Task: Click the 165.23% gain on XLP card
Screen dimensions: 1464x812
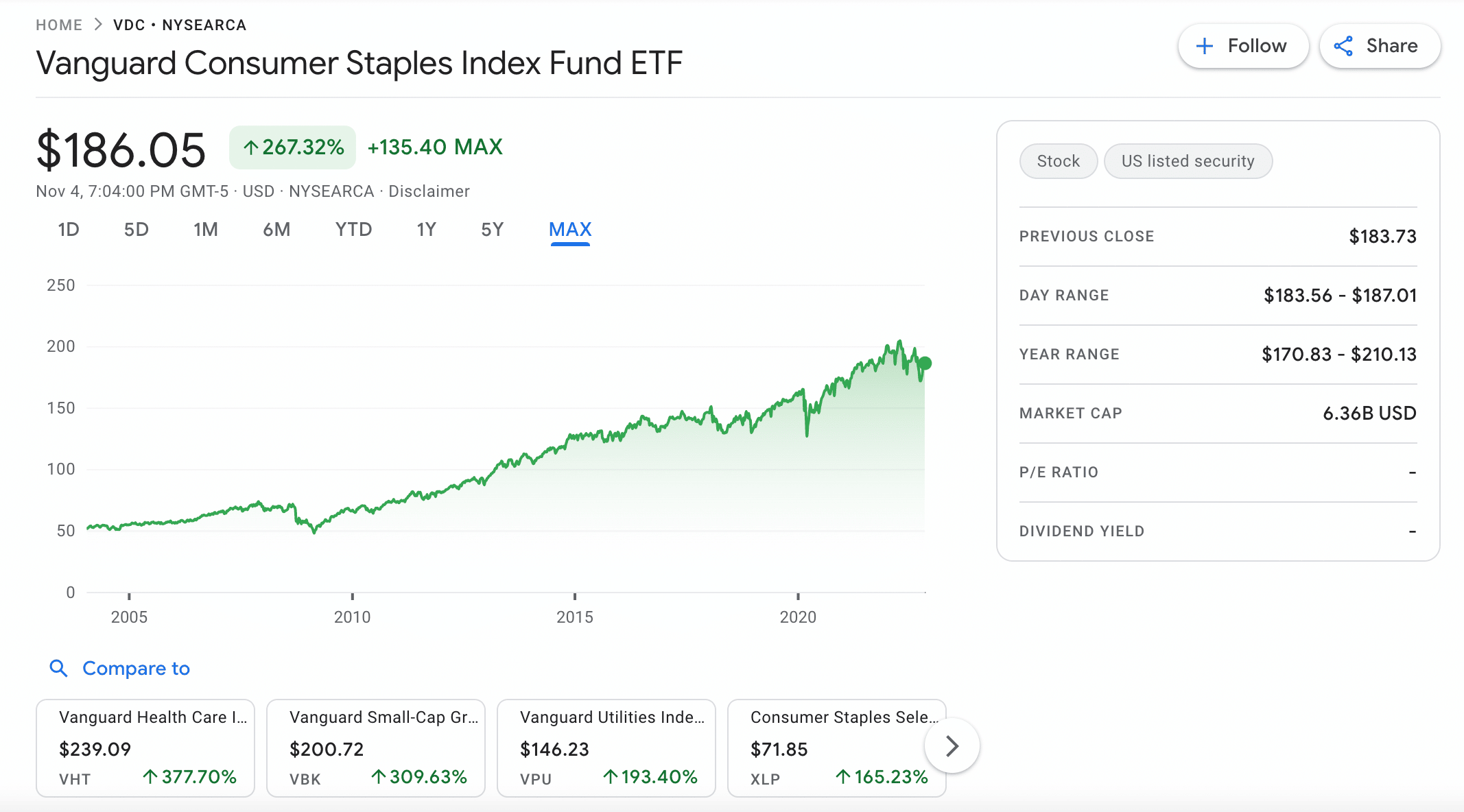Action: click(882, 777)
